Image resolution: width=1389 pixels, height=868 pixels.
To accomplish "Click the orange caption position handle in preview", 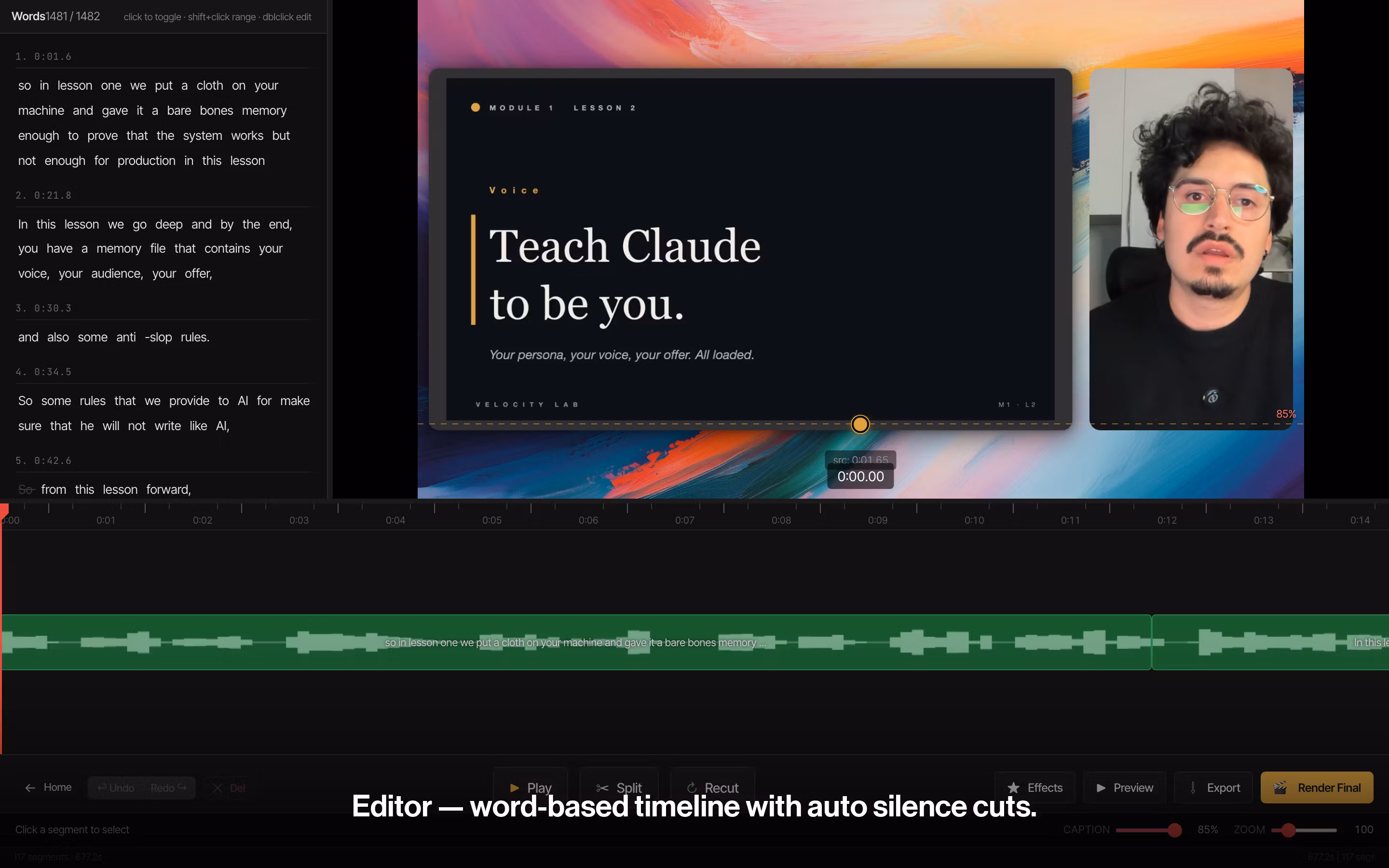I will click(x=860, y=424).
